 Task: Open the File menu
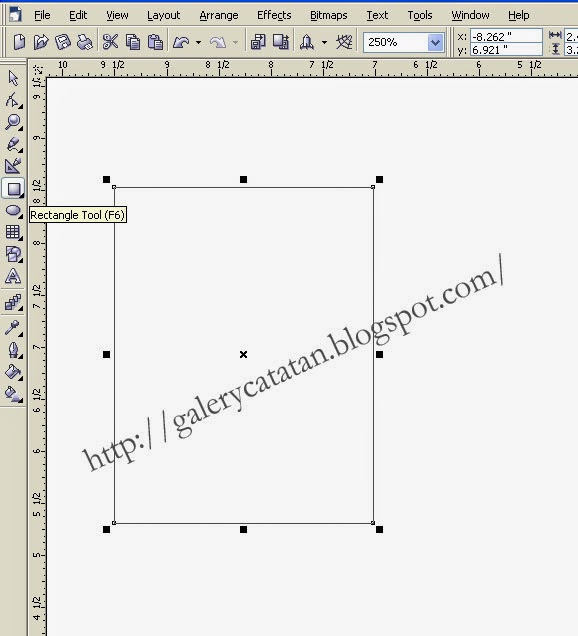42,15
